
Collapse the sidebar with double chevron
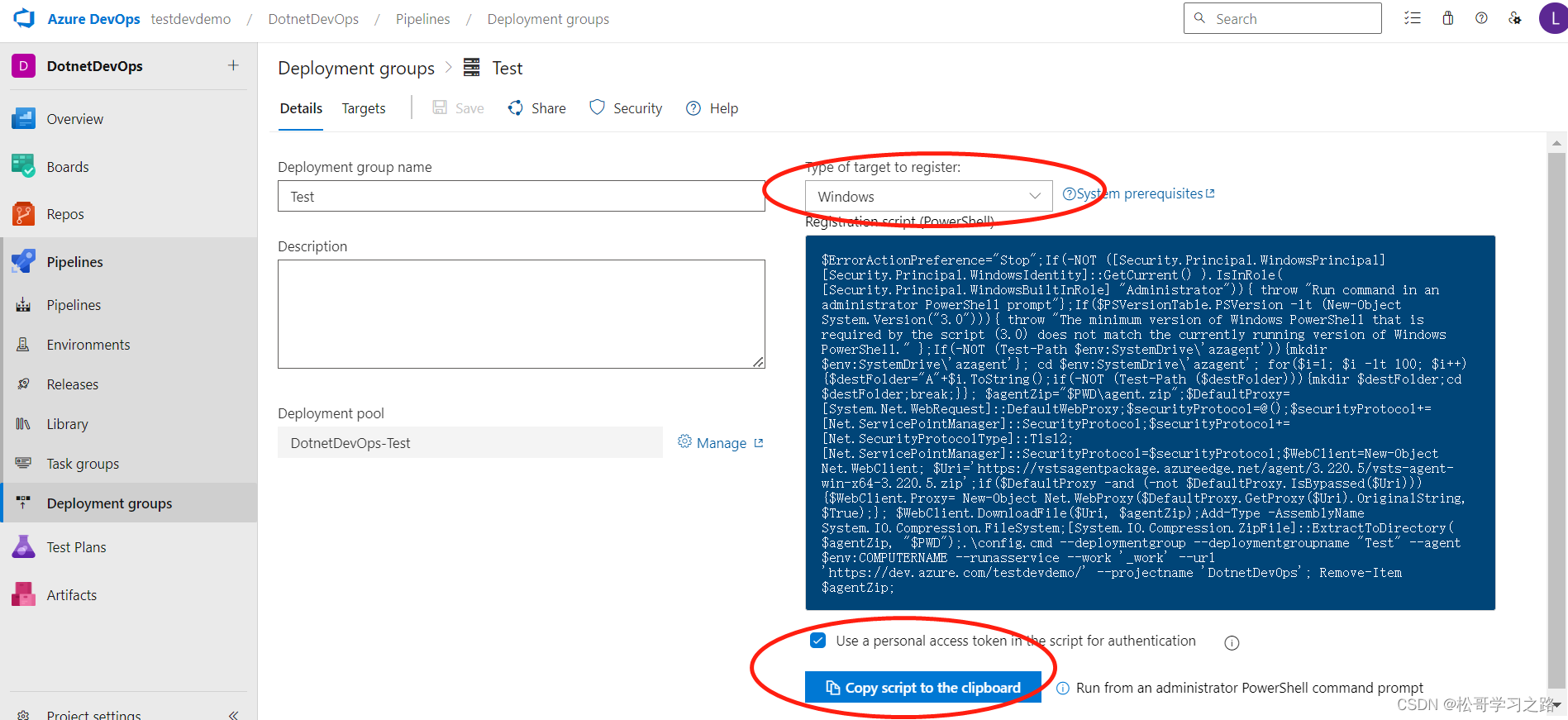coord(233,714)
